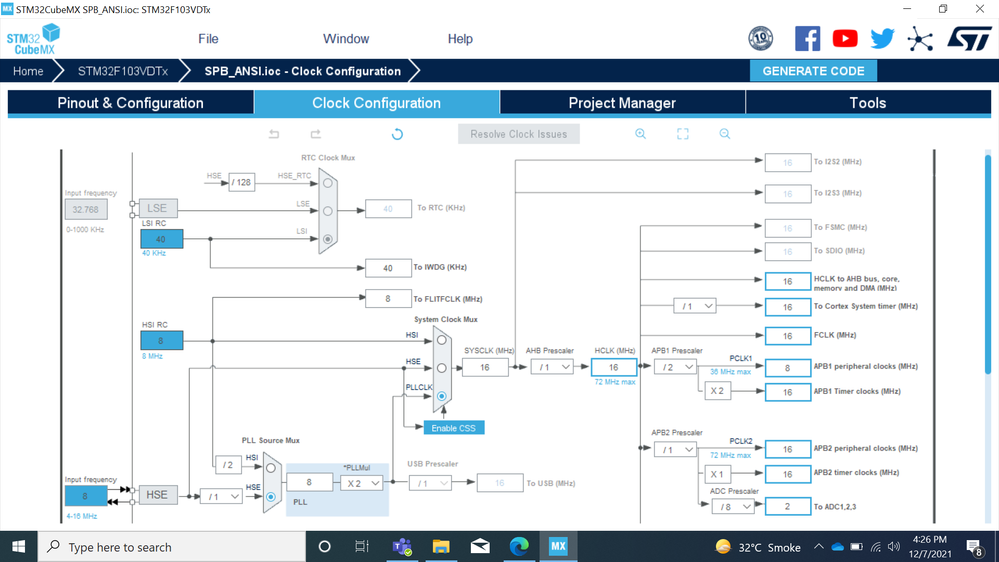This screenshot has width=999, height=562.
Task: Open the ST Twitter icon
Action: (882, 39)
